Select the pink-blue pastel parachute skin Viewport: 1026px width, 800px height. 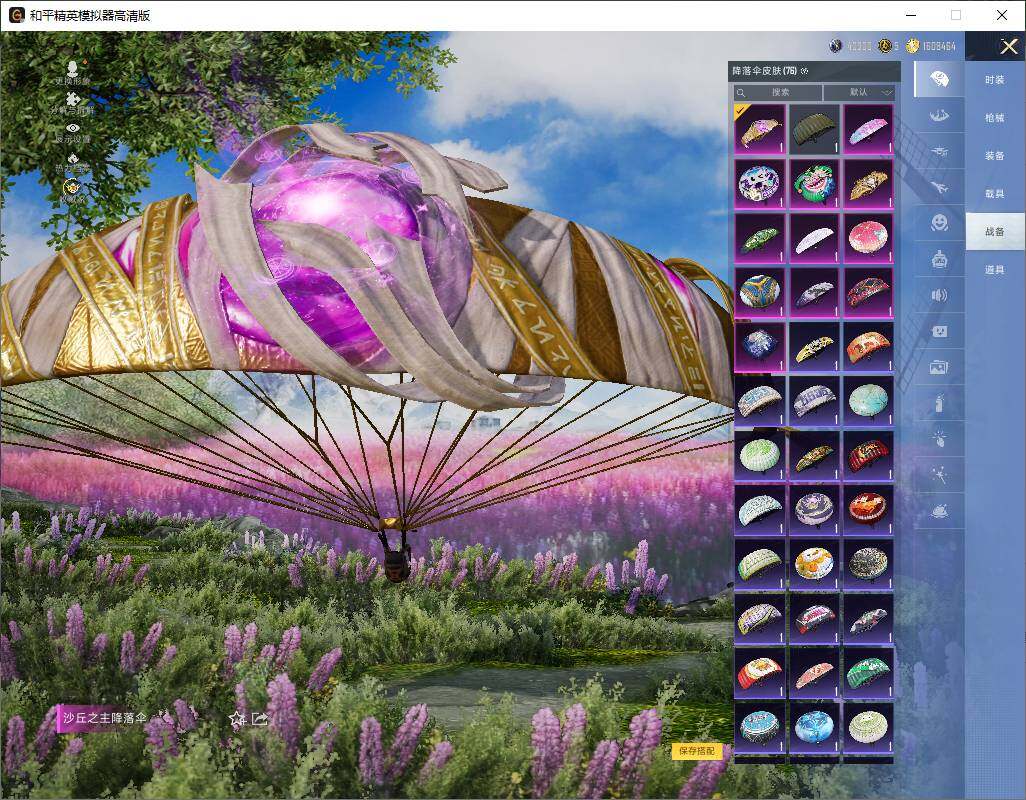pos(868,130)
